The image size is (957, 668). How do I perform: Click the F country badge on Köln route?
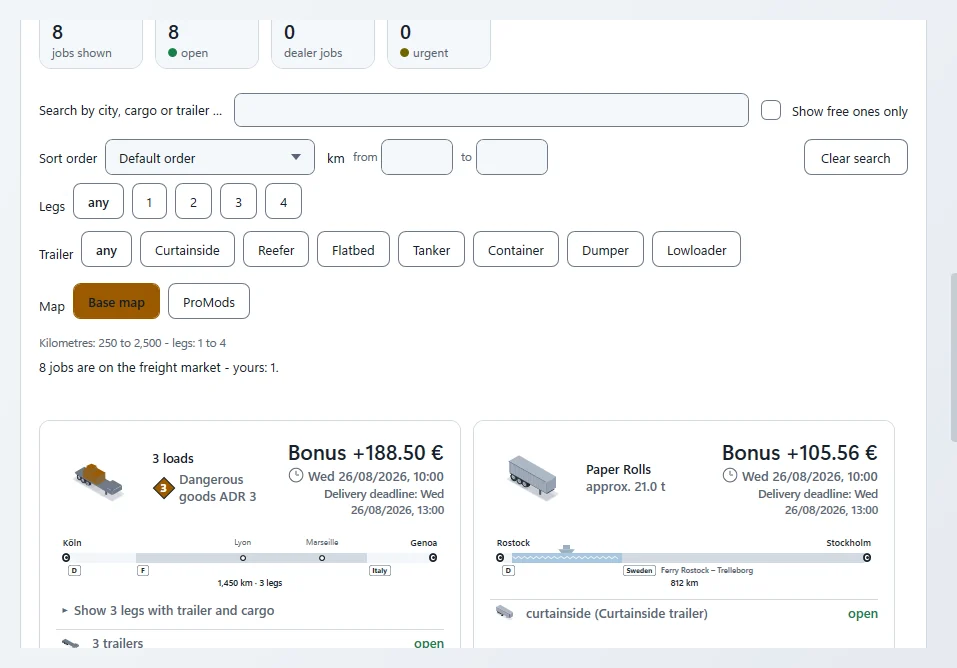pos(143,570)
